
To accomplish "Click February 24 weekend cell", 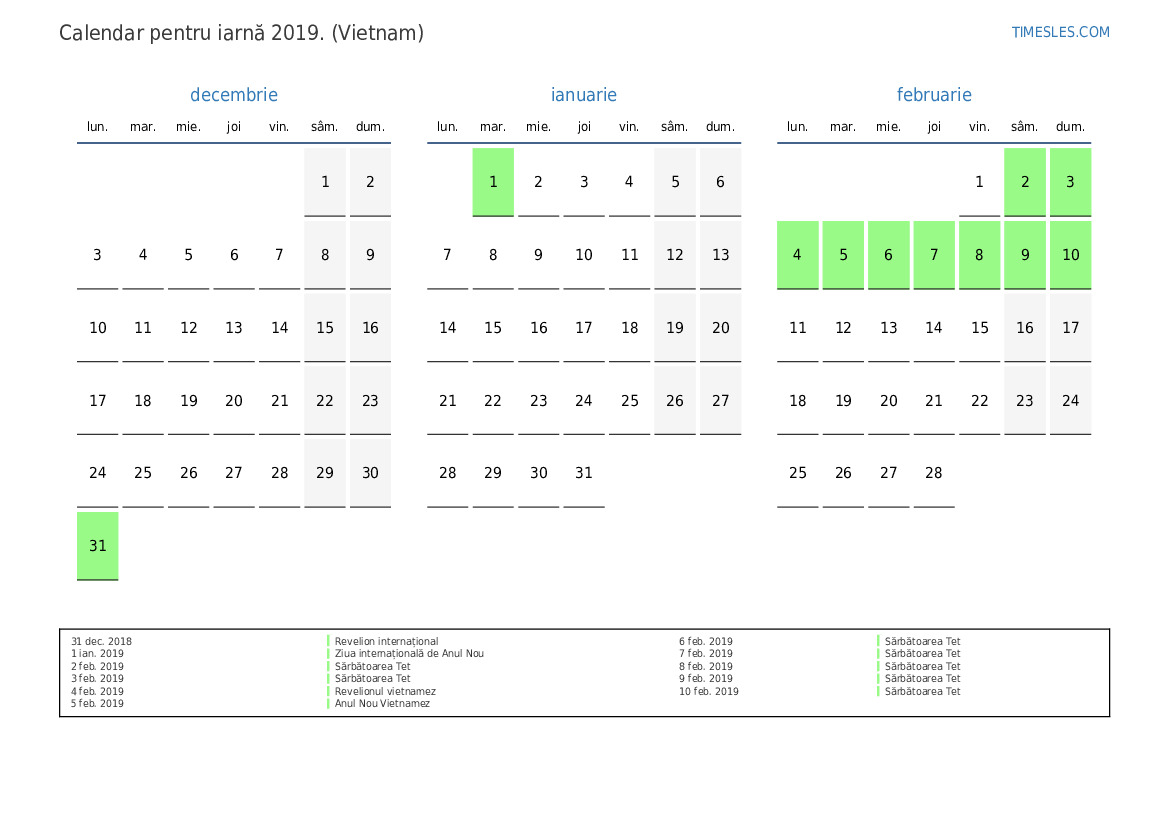I will pos(1071,400).
